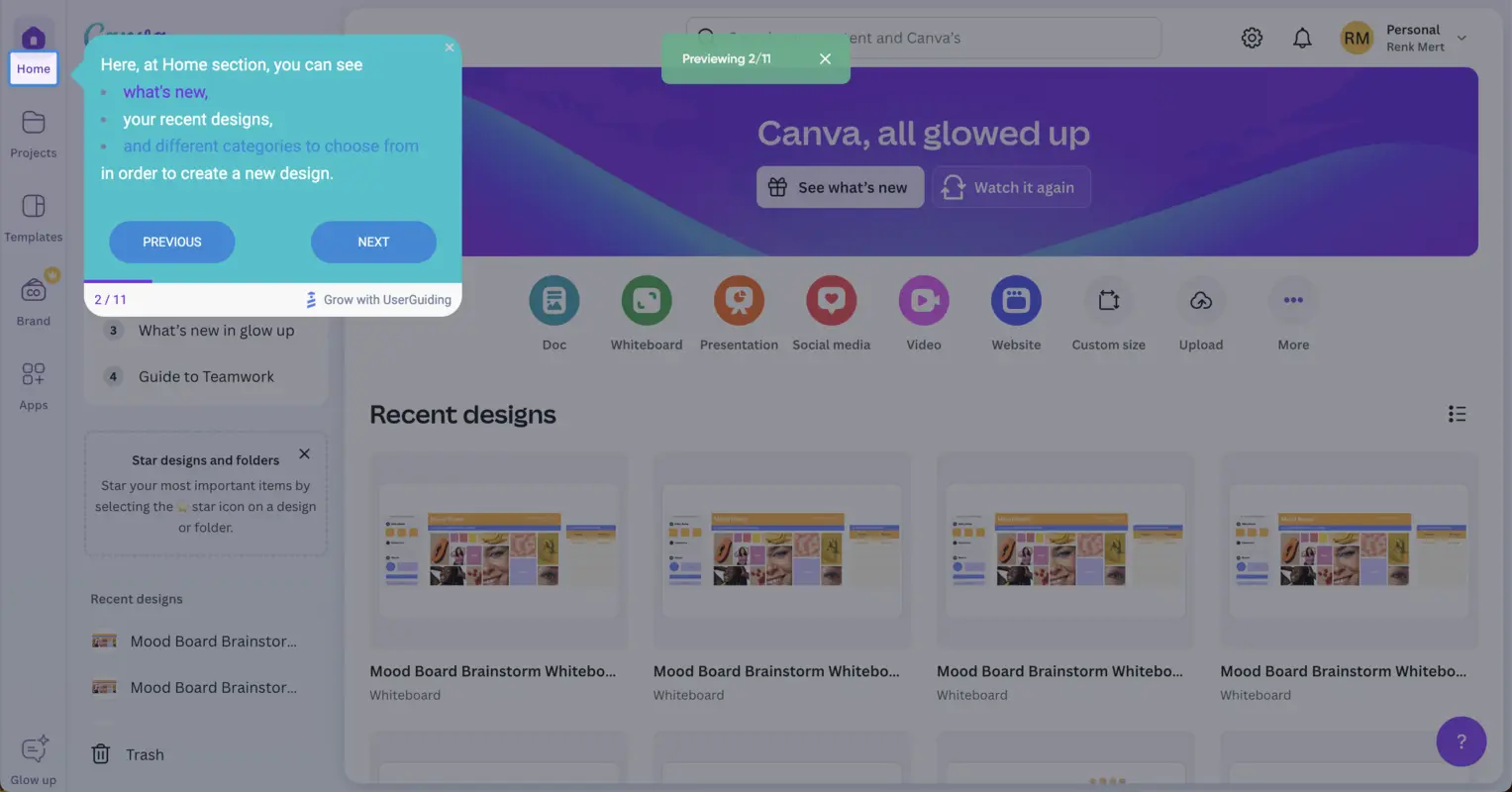Screen dimensions: 1512x792
Task: Show More design categories
Action: click(x=1293, y=300)
